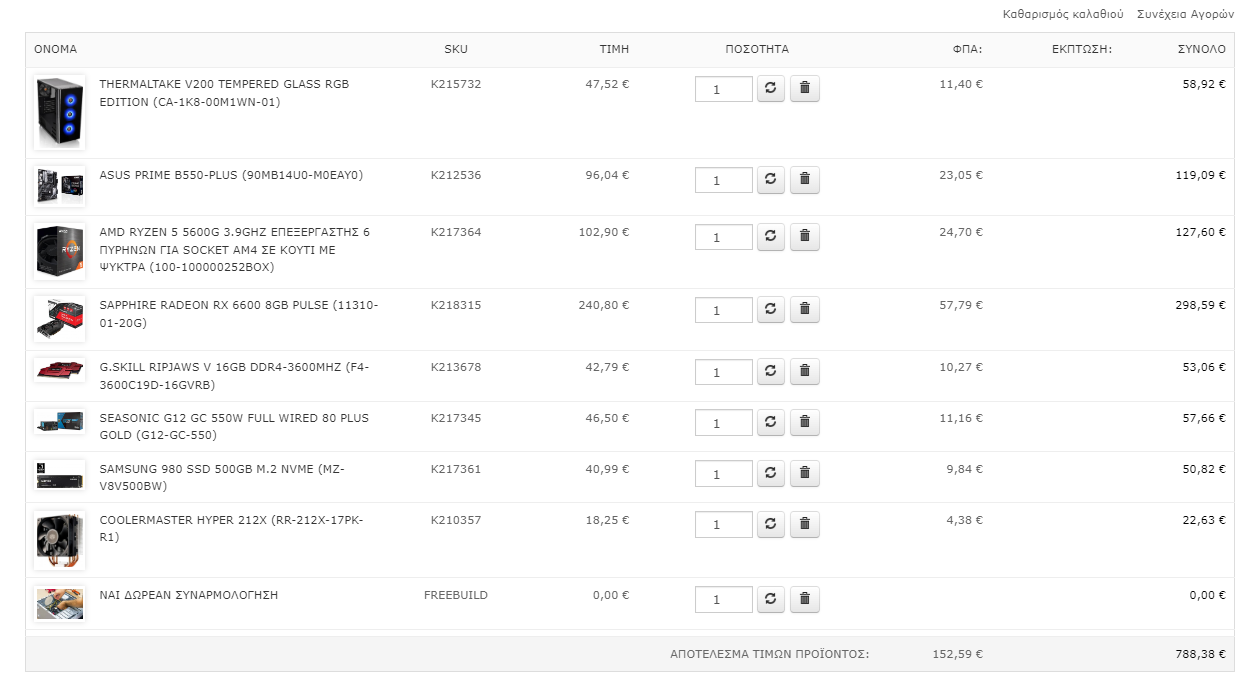Click the VAT total 152,59 €
Viewport: 1256px width, 680px height.
point(957,654)
